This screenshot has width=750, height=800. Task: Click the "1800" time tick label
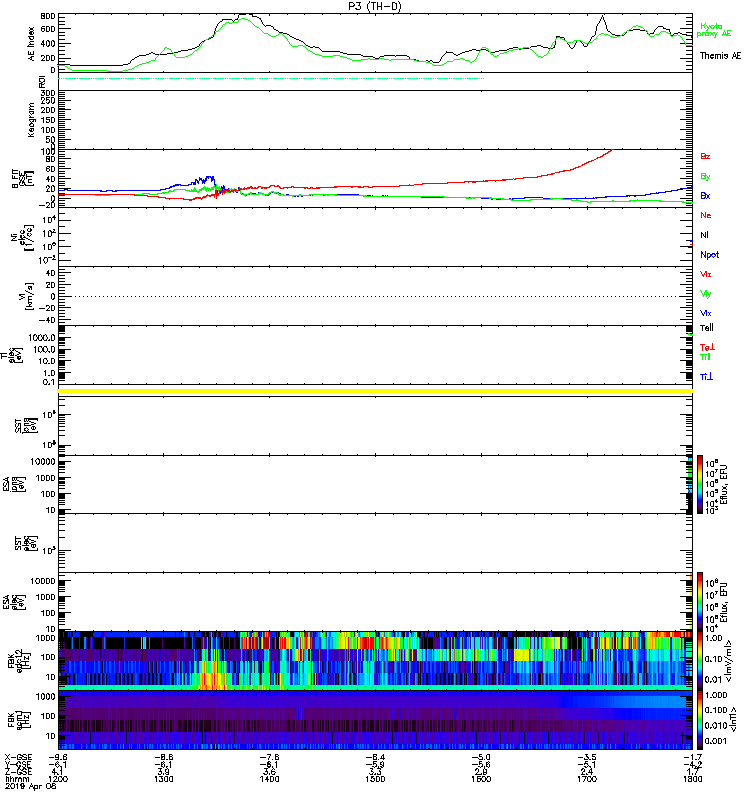[x=692, y=779]
